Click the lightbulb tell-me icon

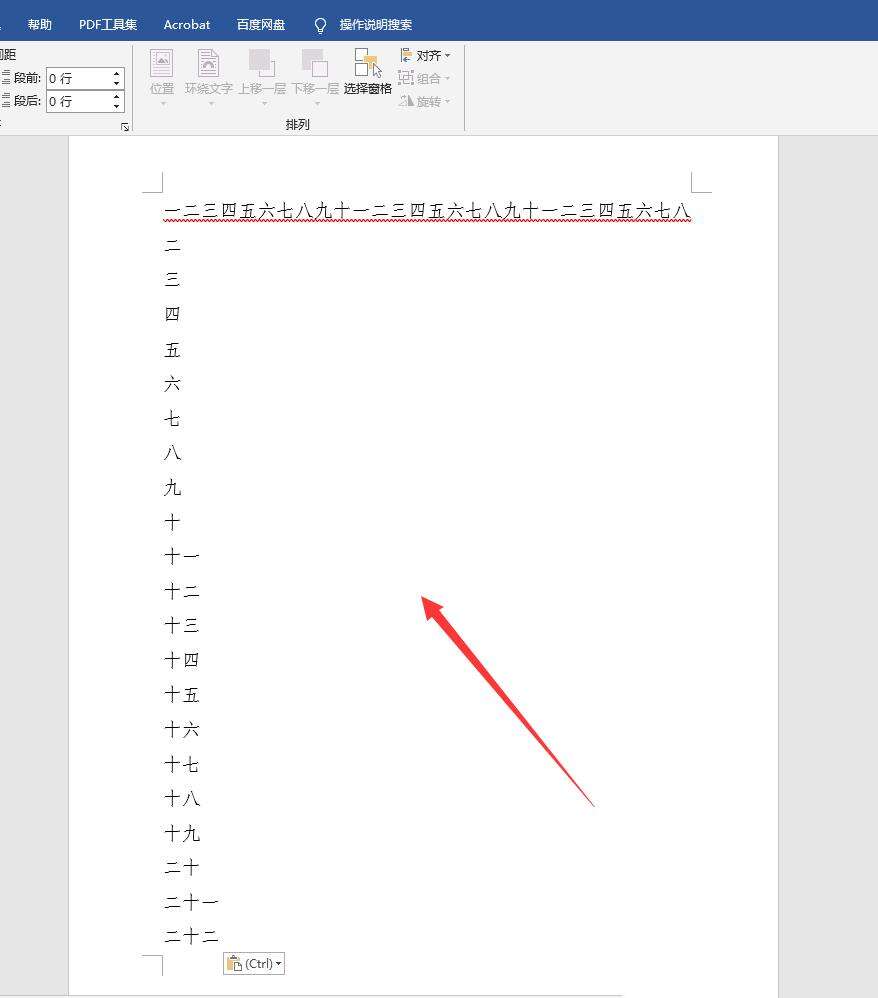tap(320, 25)
